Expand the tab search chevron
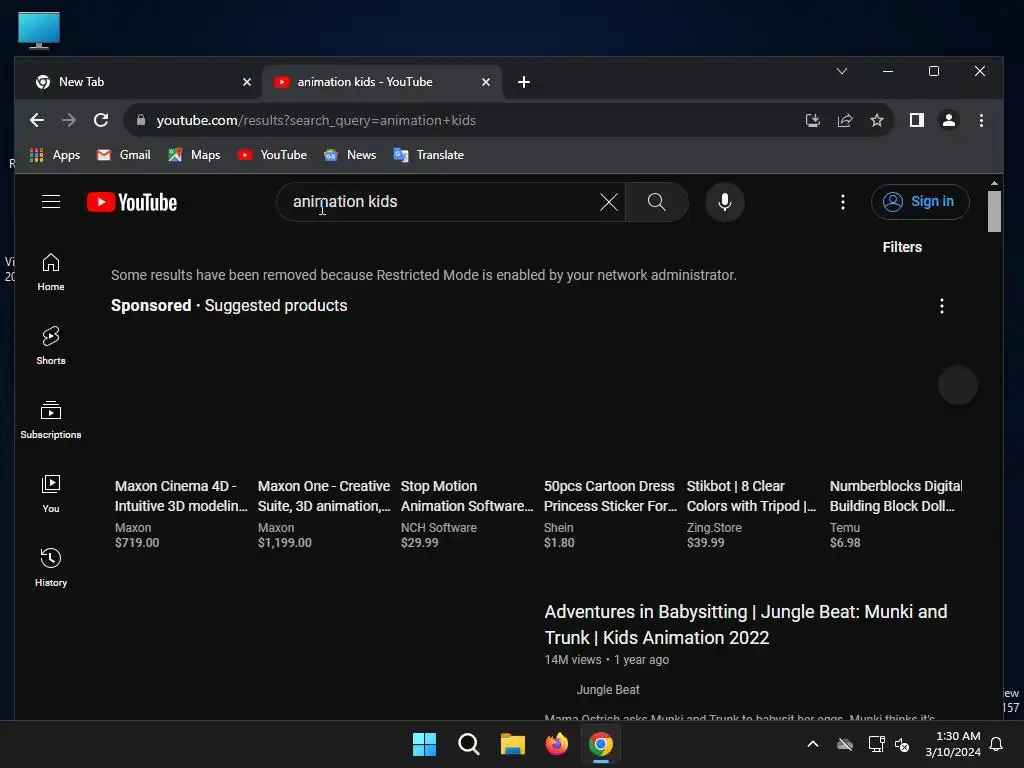 [x=842, y=71]
